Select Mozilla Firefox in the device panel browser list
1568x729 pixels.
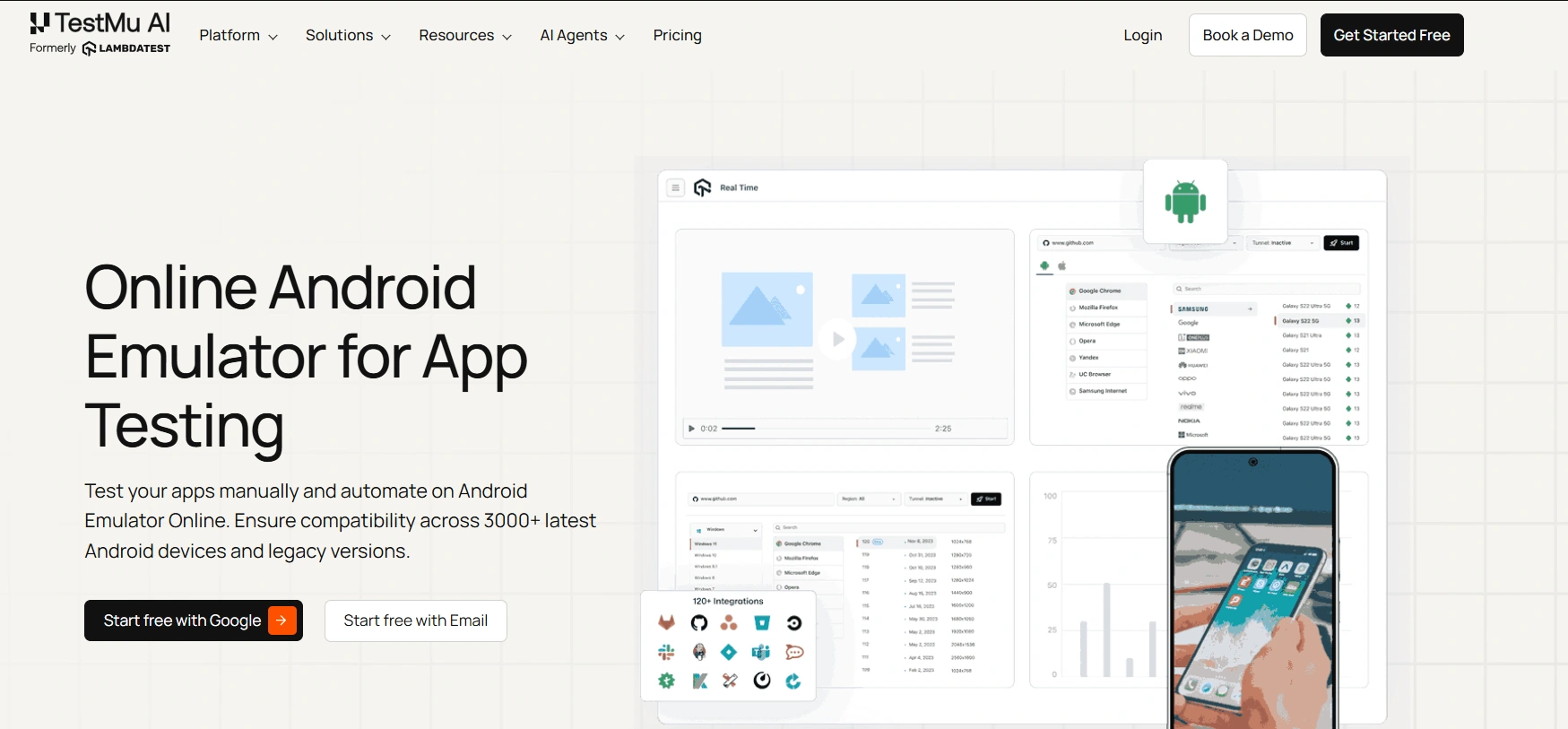1106,308
